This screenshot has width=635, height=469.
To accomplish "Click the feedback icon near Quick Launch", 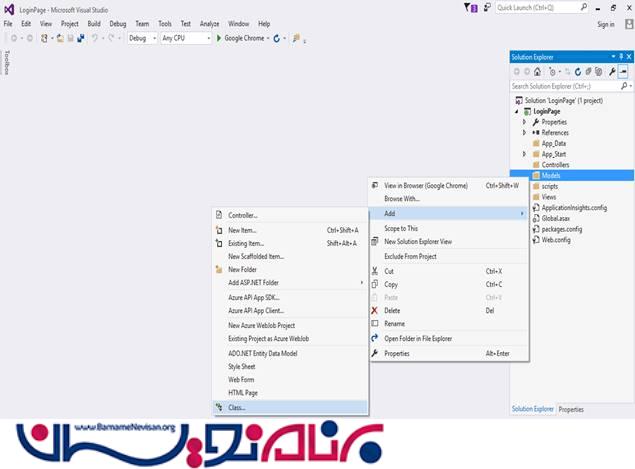I will (x=487, y=8).
